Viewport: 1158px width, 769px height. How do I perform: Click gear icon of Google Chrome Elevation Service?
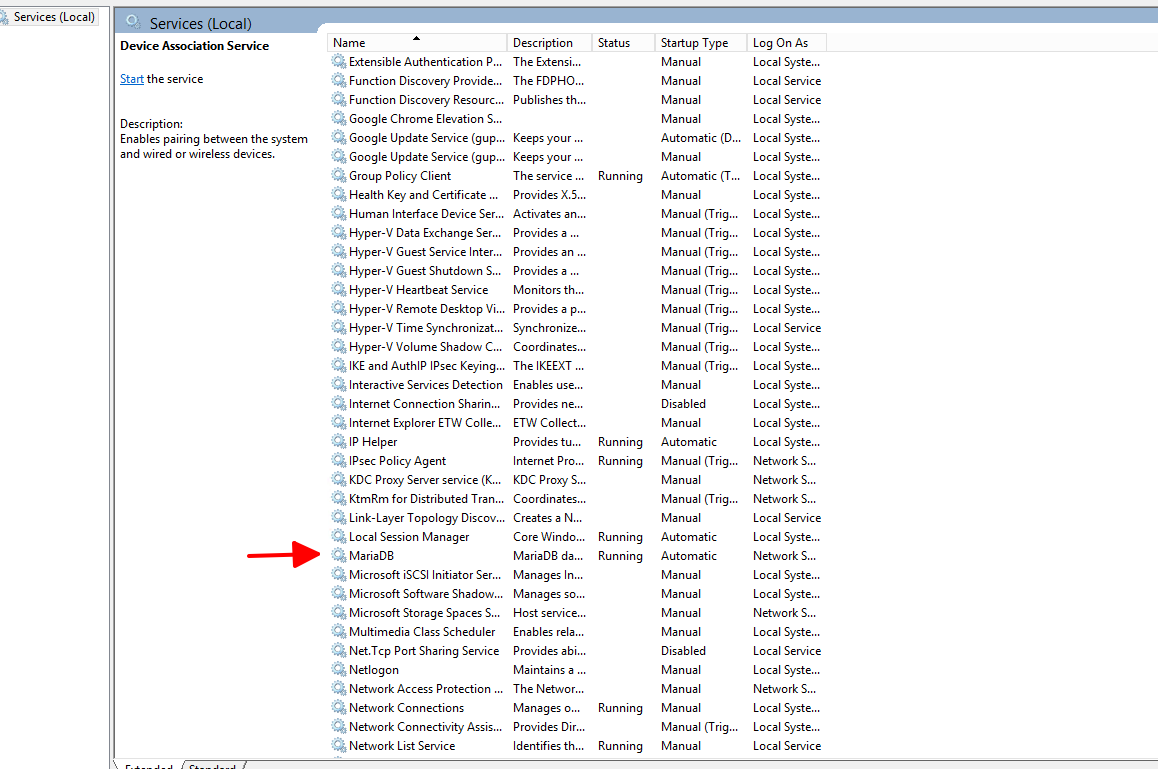[x=338, y=118]
